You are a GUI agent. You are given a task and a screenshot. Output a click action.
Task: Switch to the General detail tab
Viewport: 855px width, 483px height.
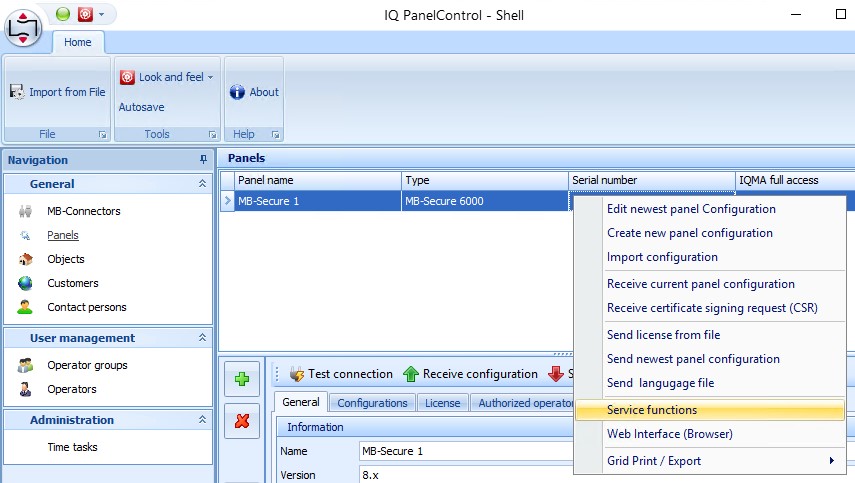(300, 402)
